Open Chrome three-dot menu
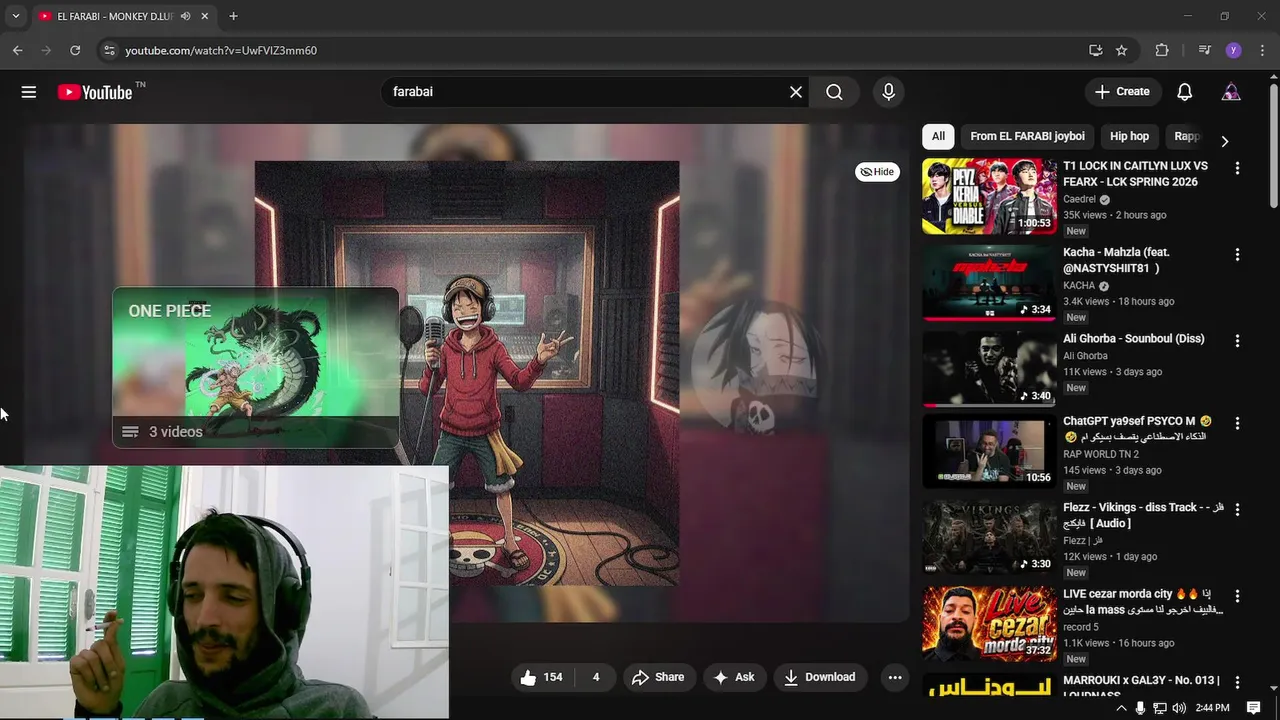1280x720 pixels. tap(1262, 50)
